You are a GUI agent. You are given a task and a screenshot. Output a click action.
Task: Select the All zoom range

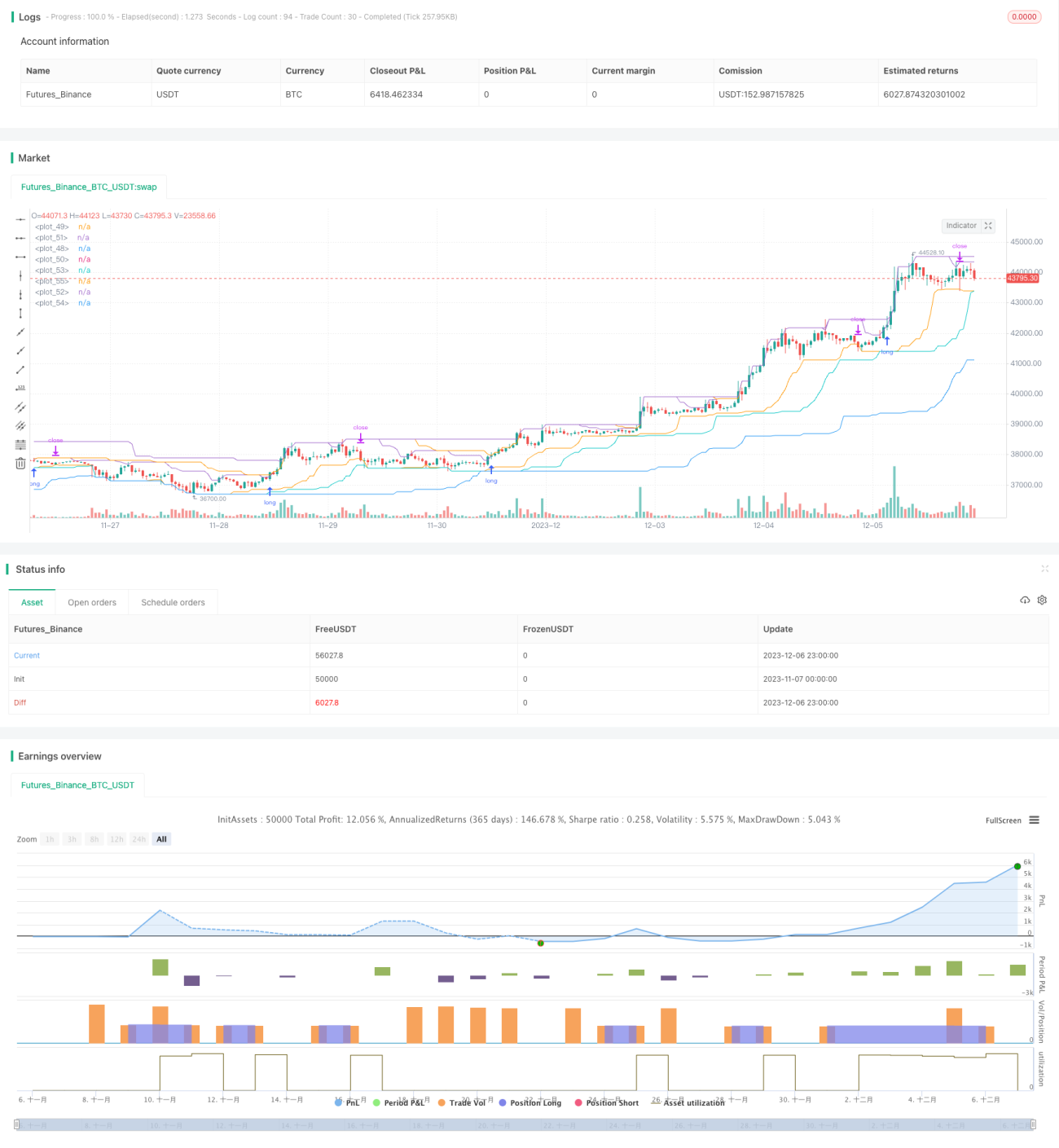coord(161,839)
